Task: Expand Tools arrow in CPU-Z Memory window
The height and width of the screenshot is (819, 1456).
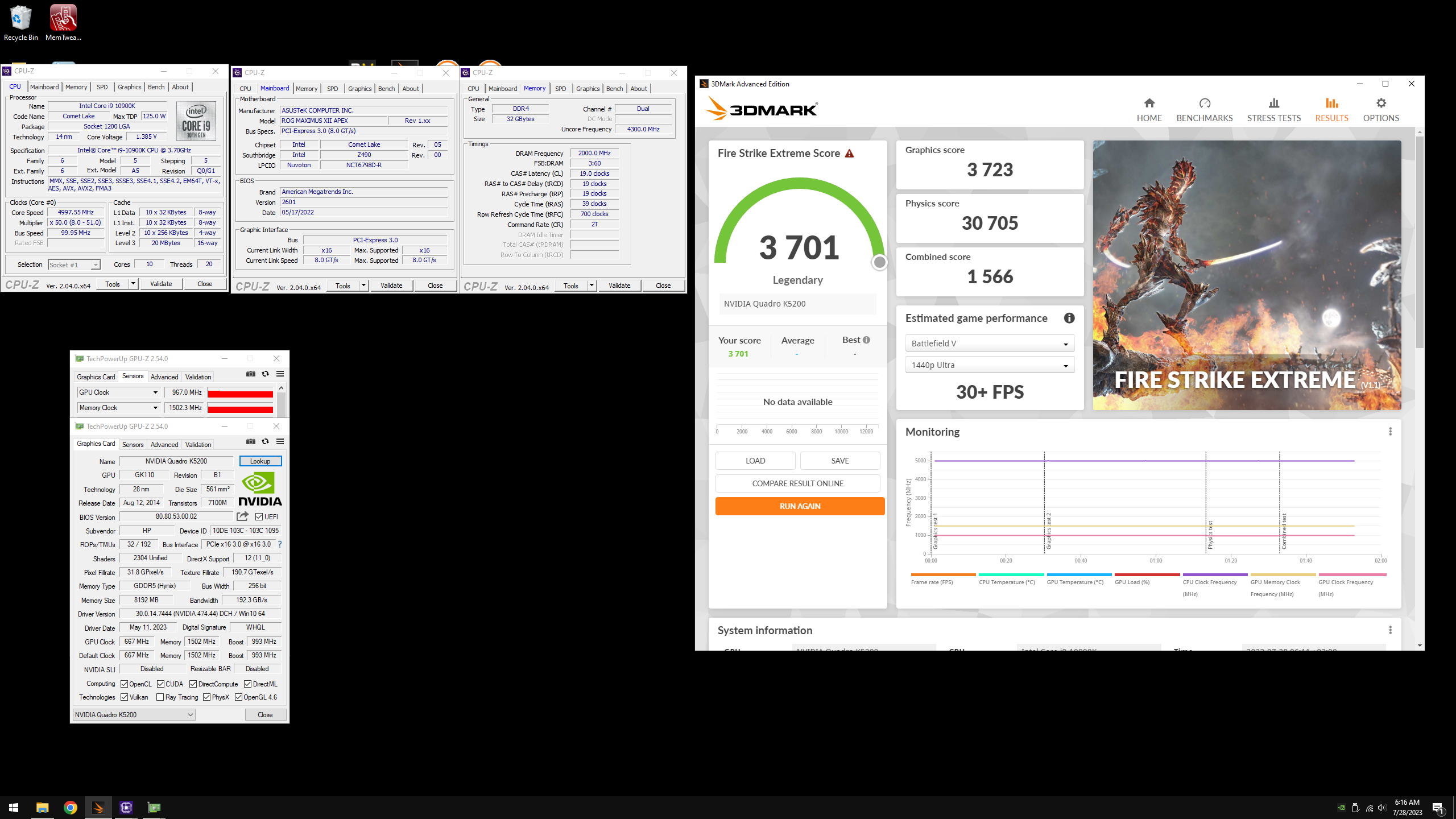Action: (x=591, y=286)
